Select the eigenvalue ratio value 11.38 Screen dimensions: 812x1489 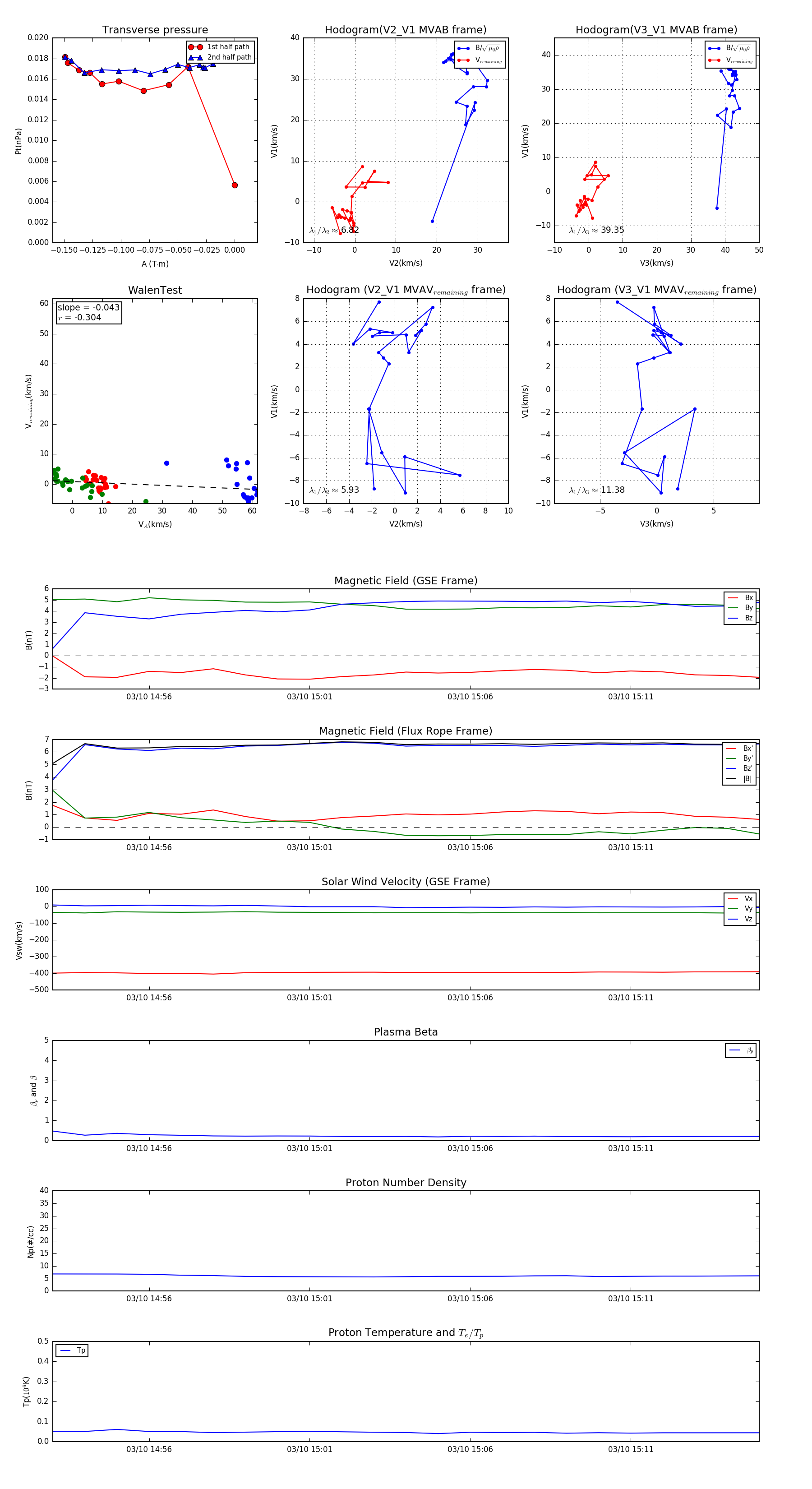pos(613,490)
